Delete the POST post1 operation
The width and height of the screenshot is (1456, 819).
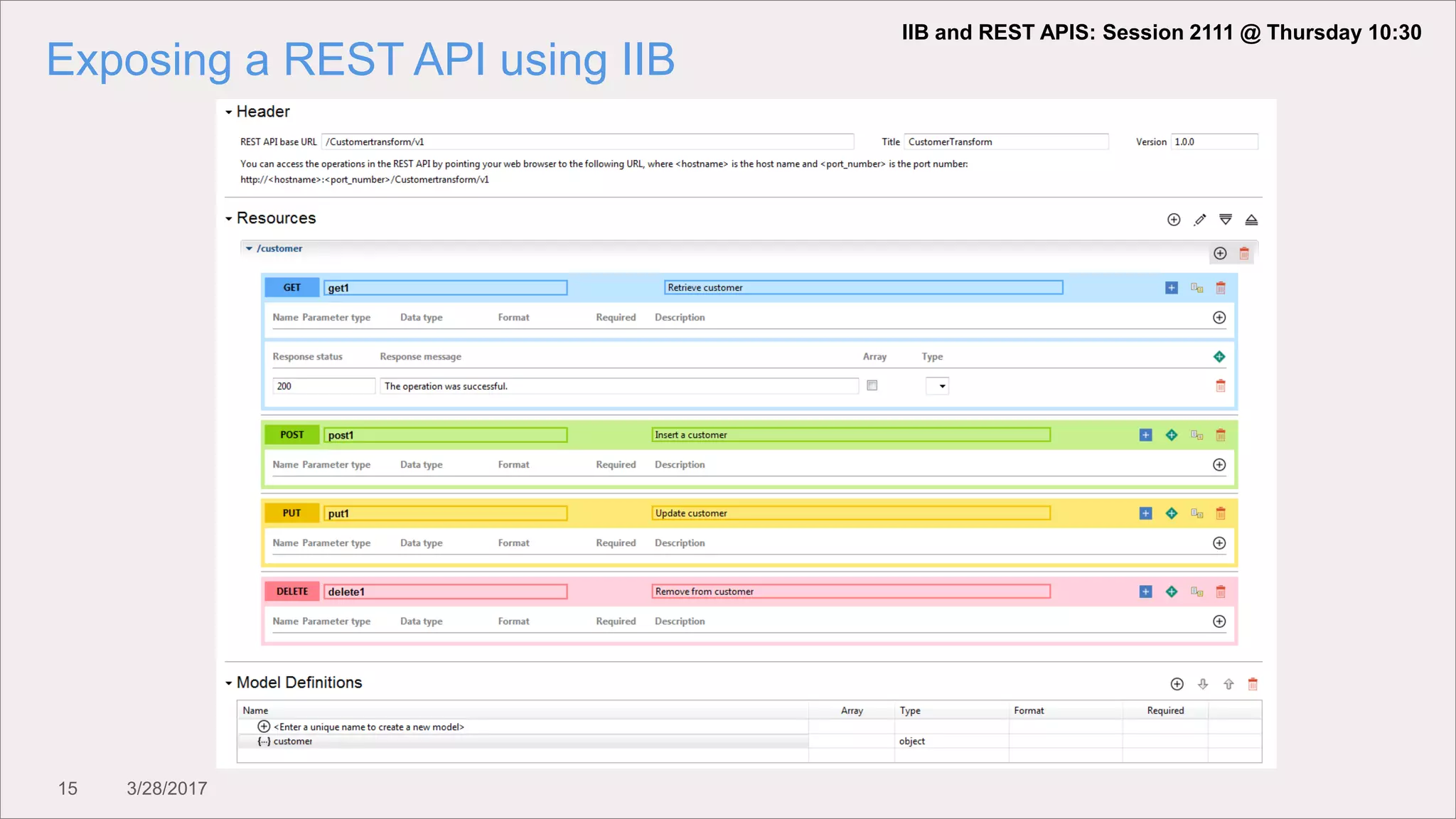tap(1221, 435)
